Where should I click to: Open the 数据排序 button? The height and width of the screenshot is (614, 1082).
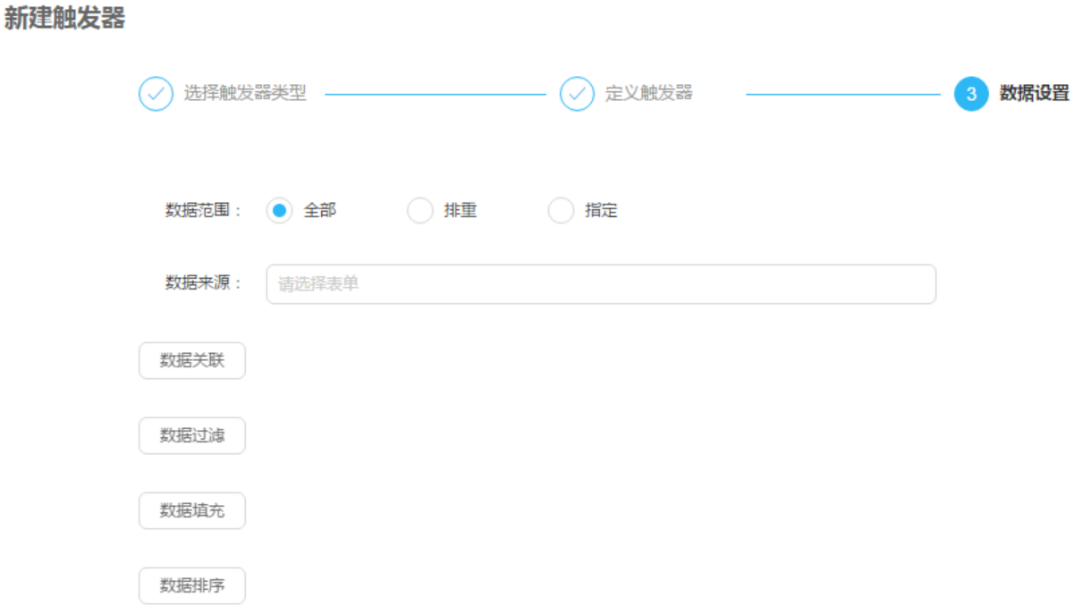click(x=192, y=586)
